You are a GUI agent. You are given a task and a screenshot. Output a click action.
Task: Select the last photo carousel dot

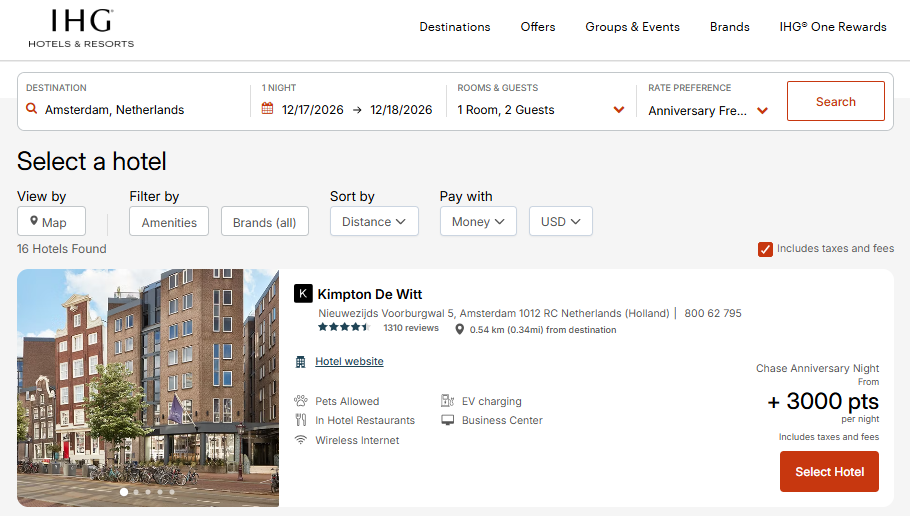pos(172,492)
